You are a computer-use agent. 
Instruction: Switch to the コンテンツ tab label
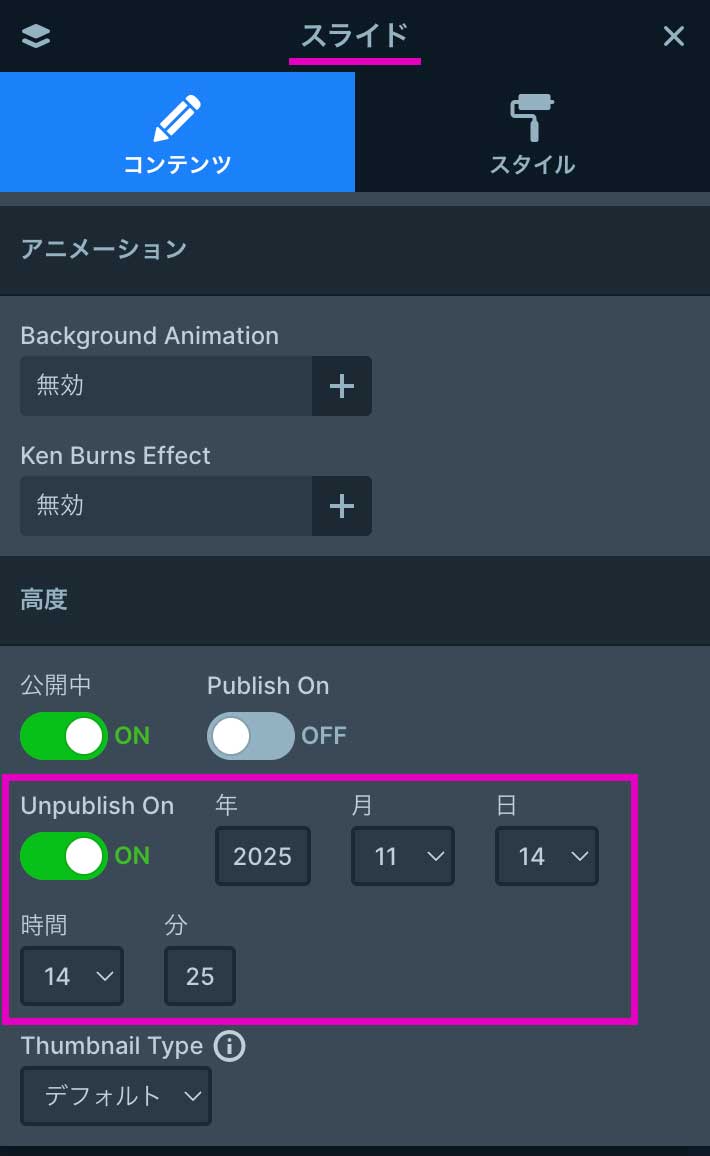point(177,165)
